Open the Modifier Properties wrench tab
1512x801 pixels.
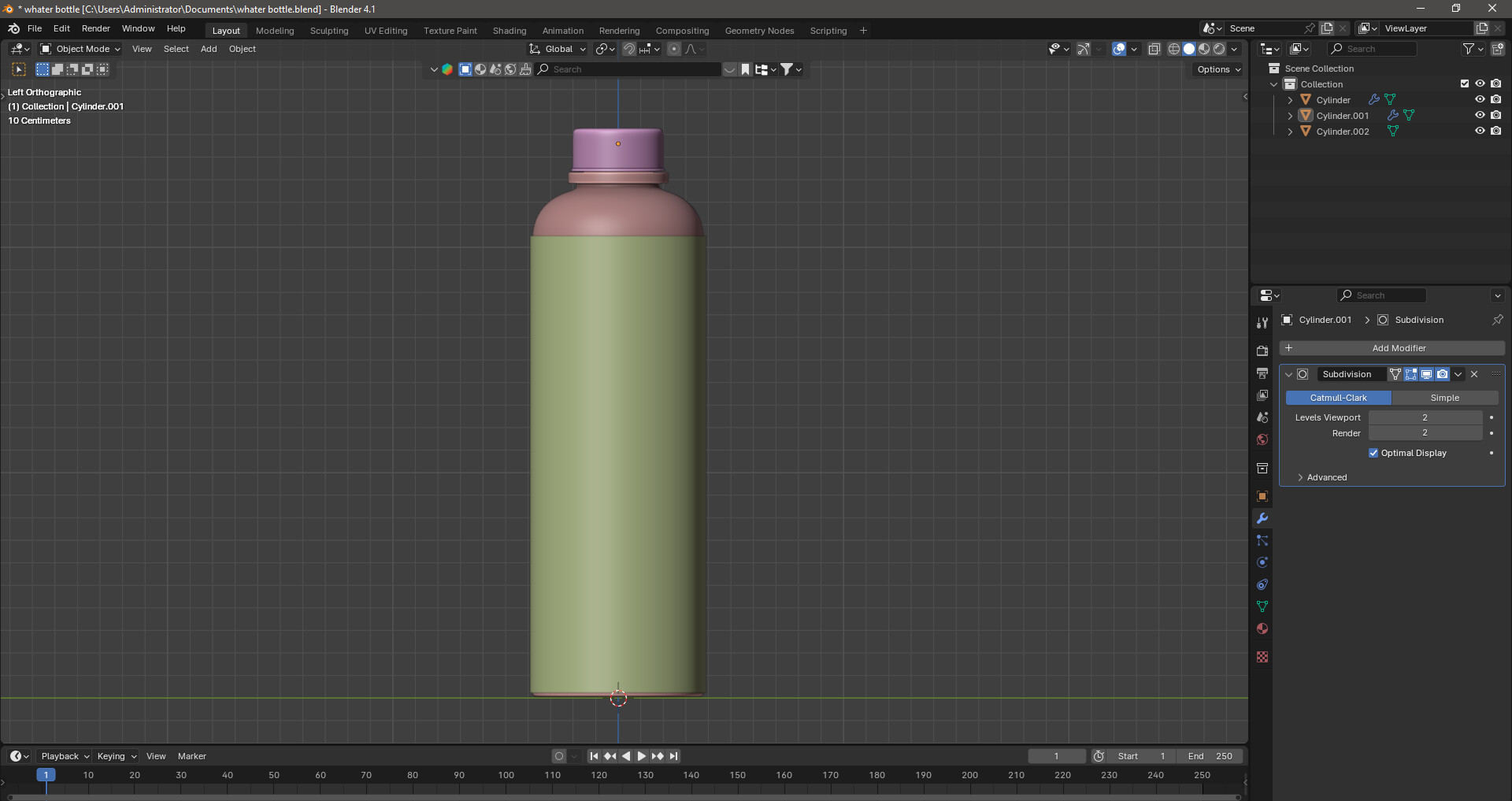coord(1262,518)
